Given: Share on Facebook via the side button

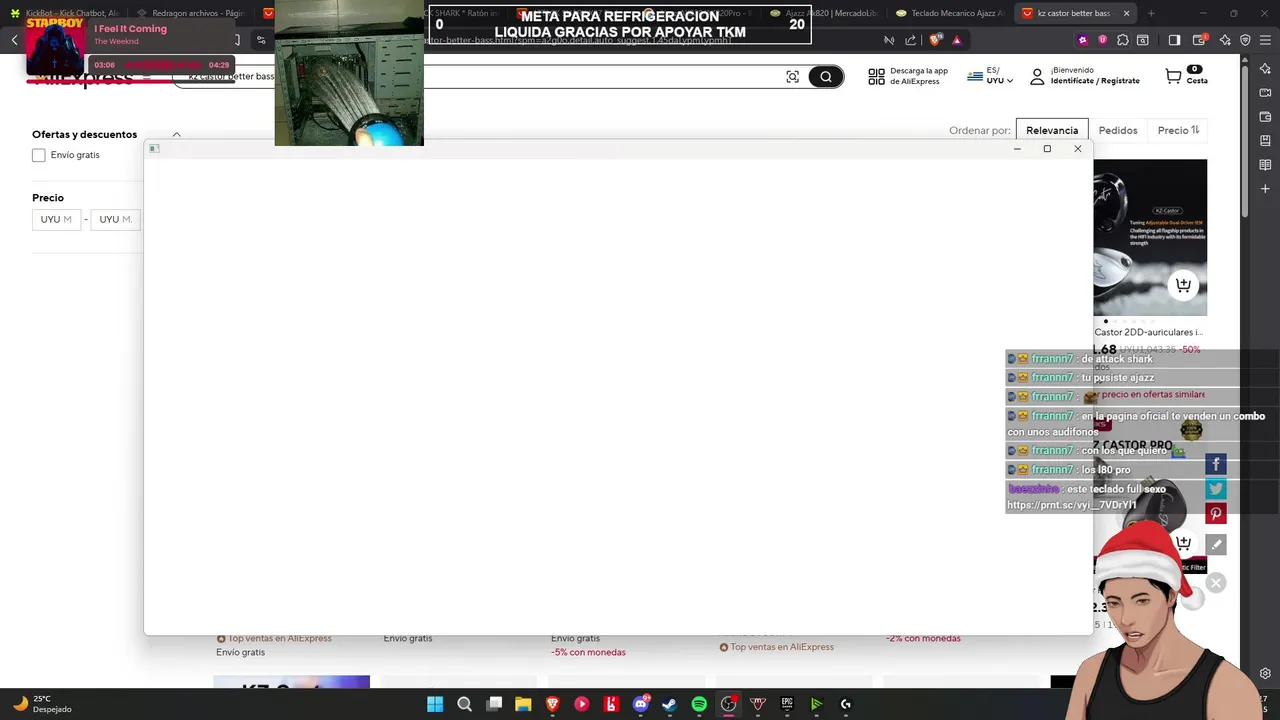Looking at the screenshot, I should point(1216,464).
